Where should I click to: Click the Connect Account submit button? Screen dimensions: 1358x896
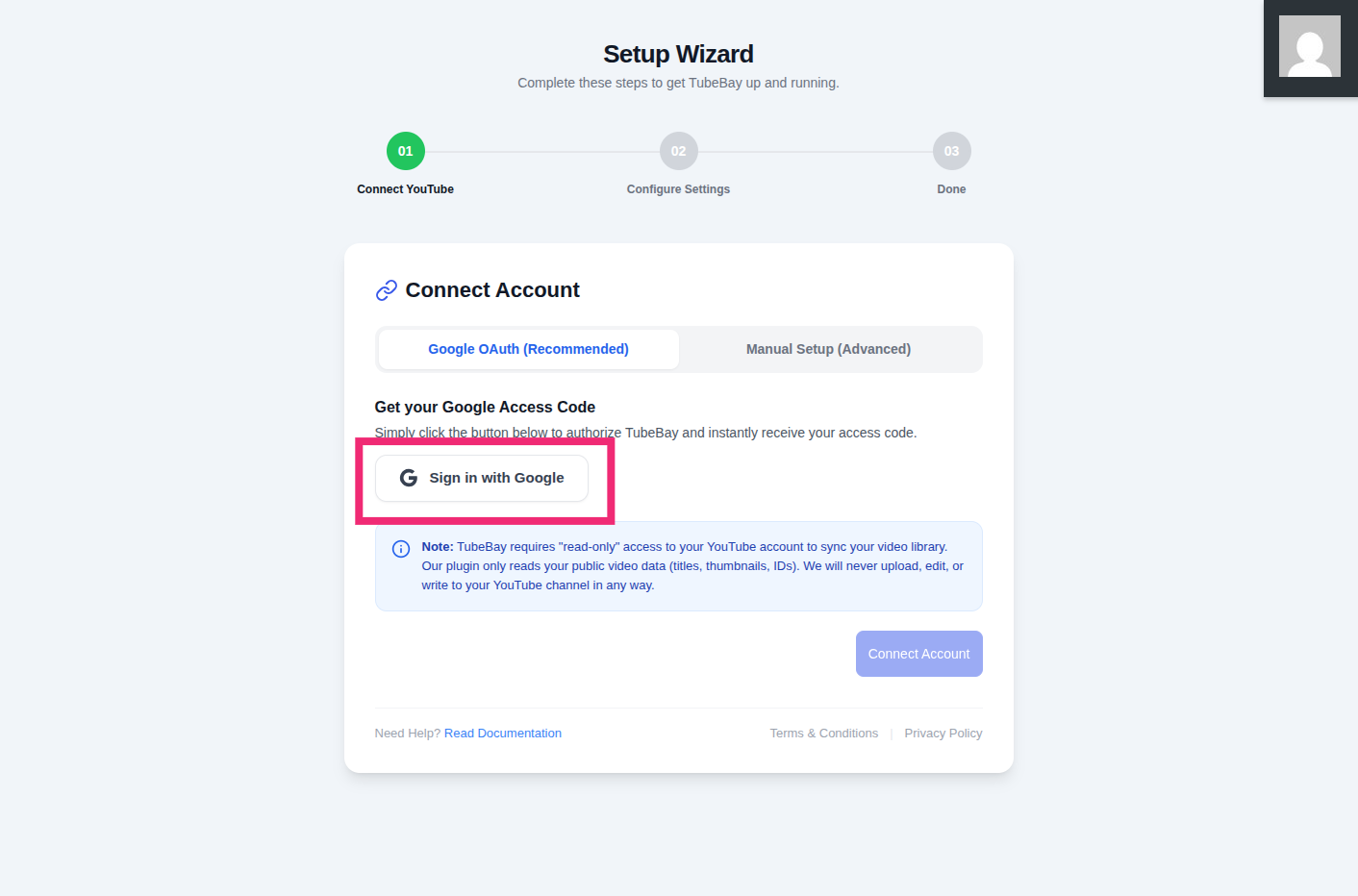tap(918, 654)
